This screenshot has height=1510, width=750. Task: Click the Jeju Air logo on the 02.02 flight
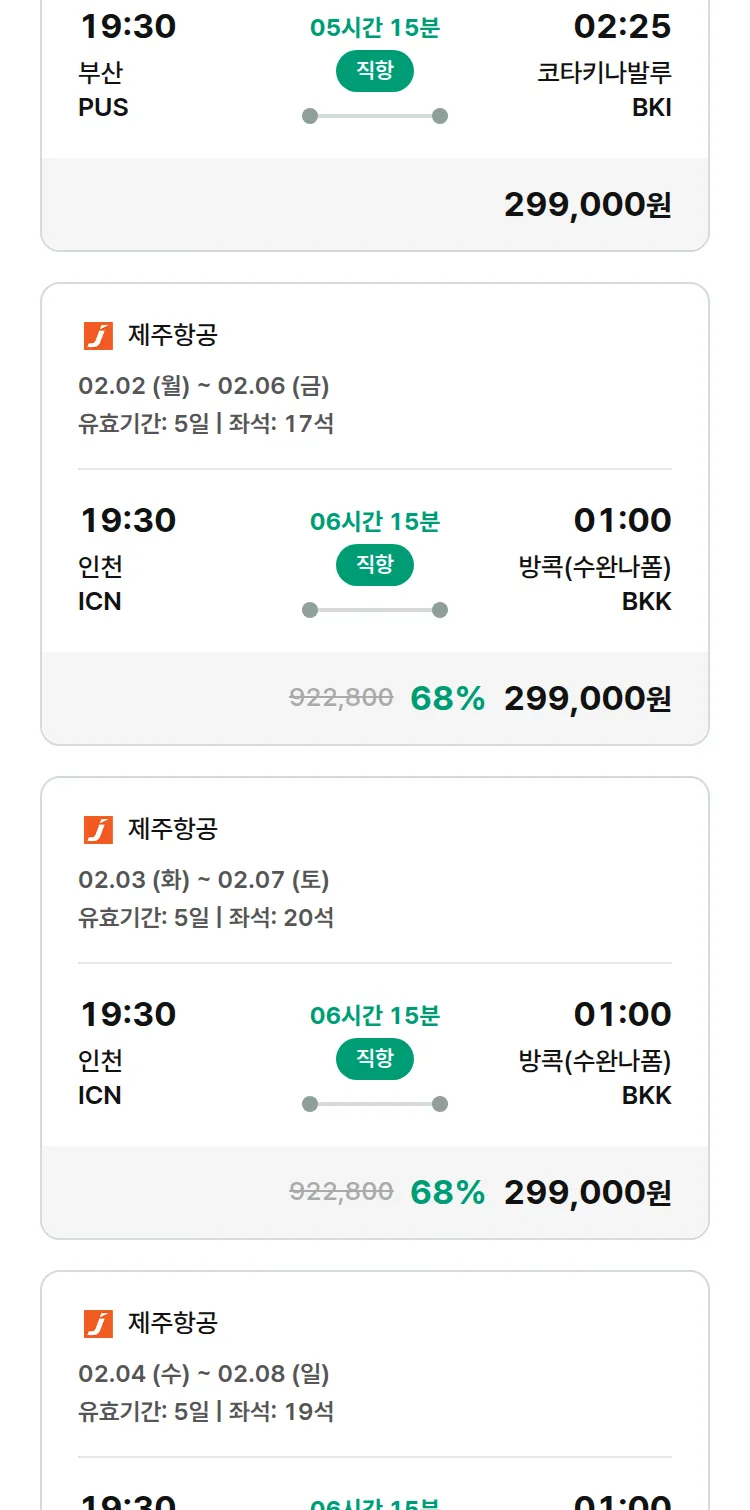[x=98, y=336]
